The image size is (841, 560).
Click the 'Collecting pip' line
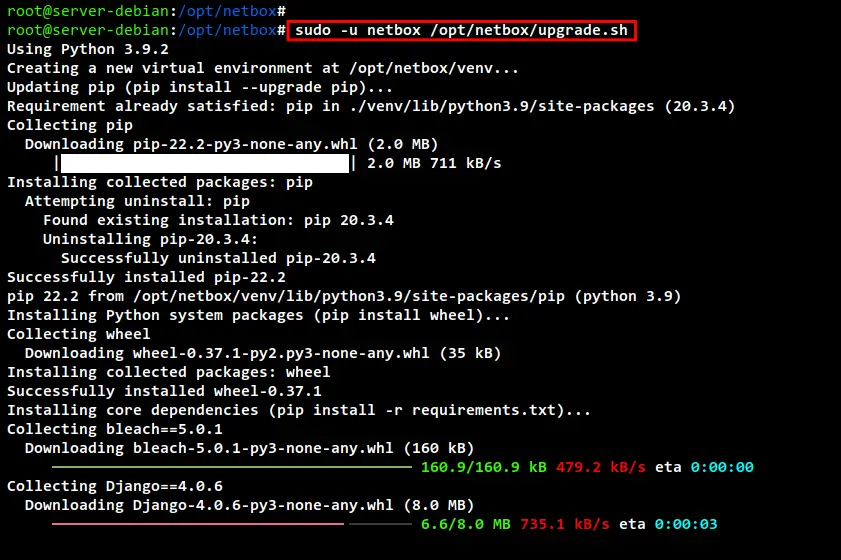(70, 125)
